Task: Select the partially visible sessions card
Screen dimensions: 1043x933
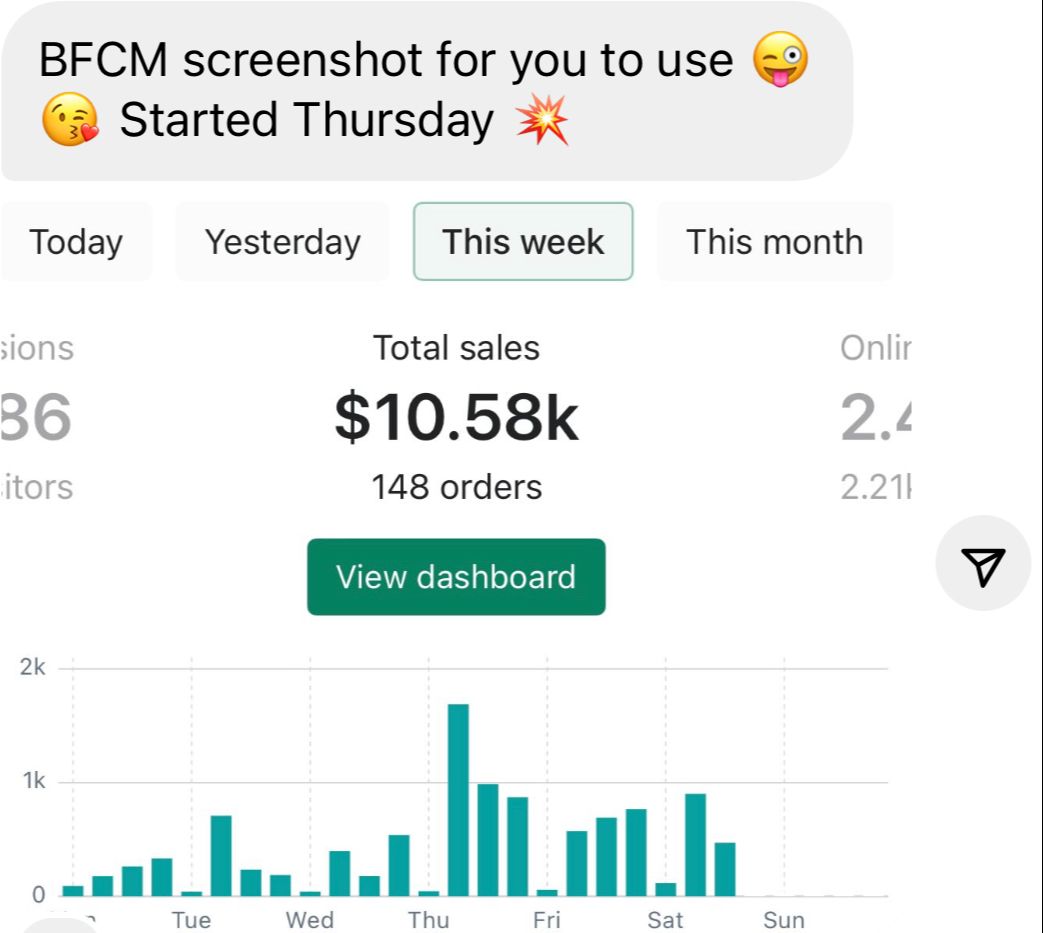Action: click(40, 418)
